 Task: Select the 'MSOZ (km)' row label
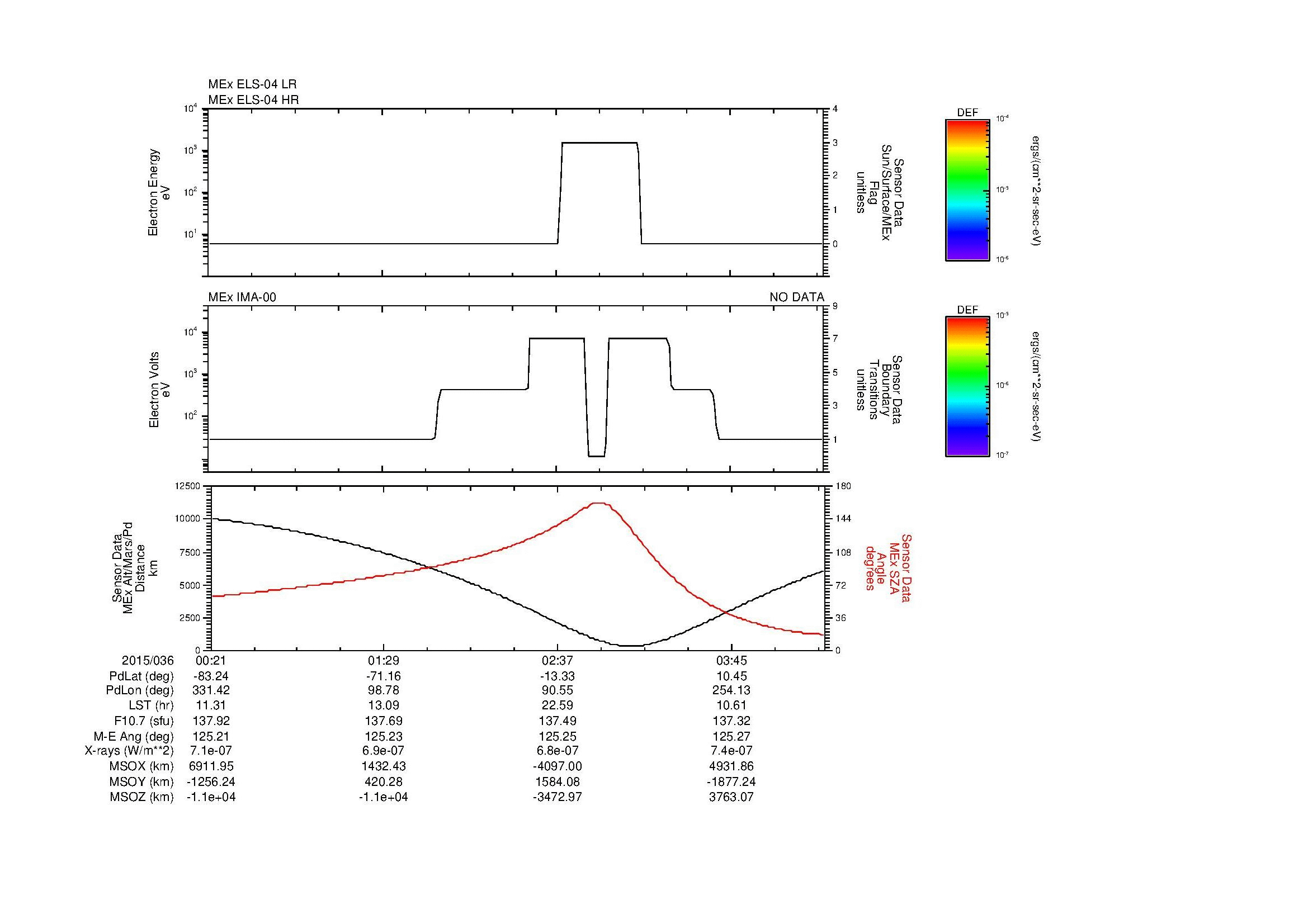click(141, 797)
